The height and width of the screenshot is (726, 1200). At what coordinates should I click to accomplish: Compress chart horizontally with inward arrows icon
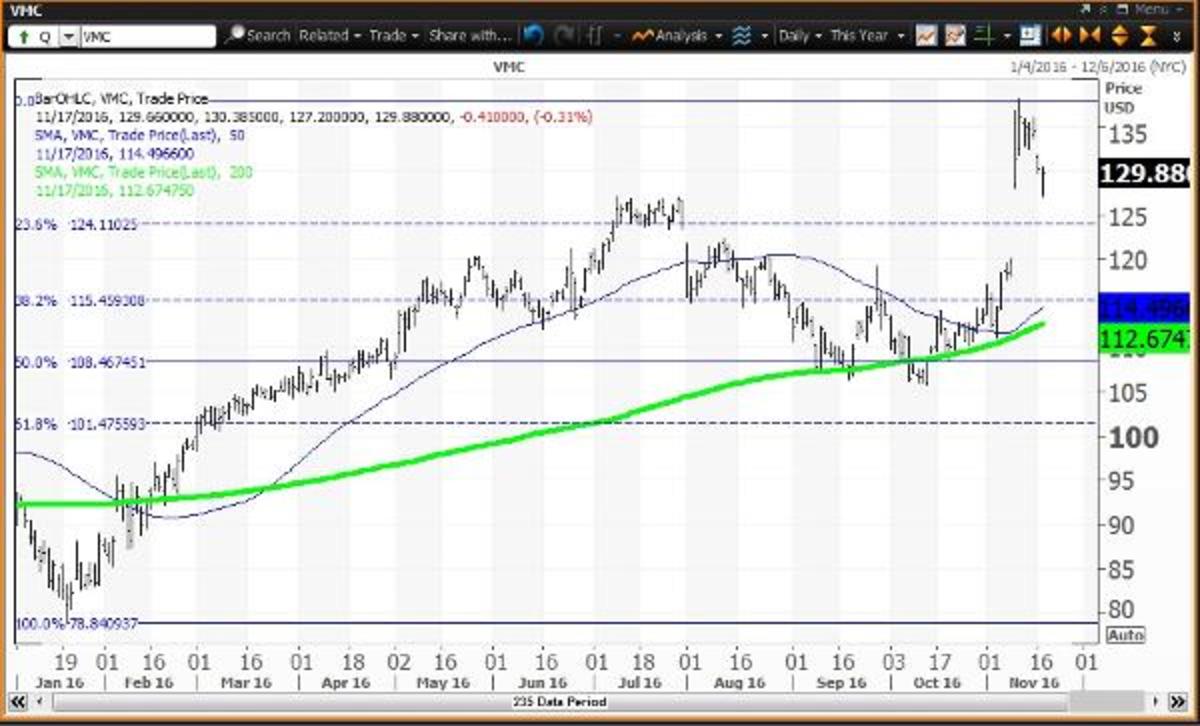1091,36
